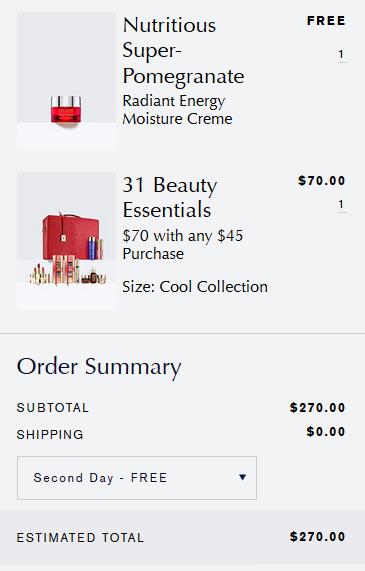Click the $70.00 item price

pos(322,181)
